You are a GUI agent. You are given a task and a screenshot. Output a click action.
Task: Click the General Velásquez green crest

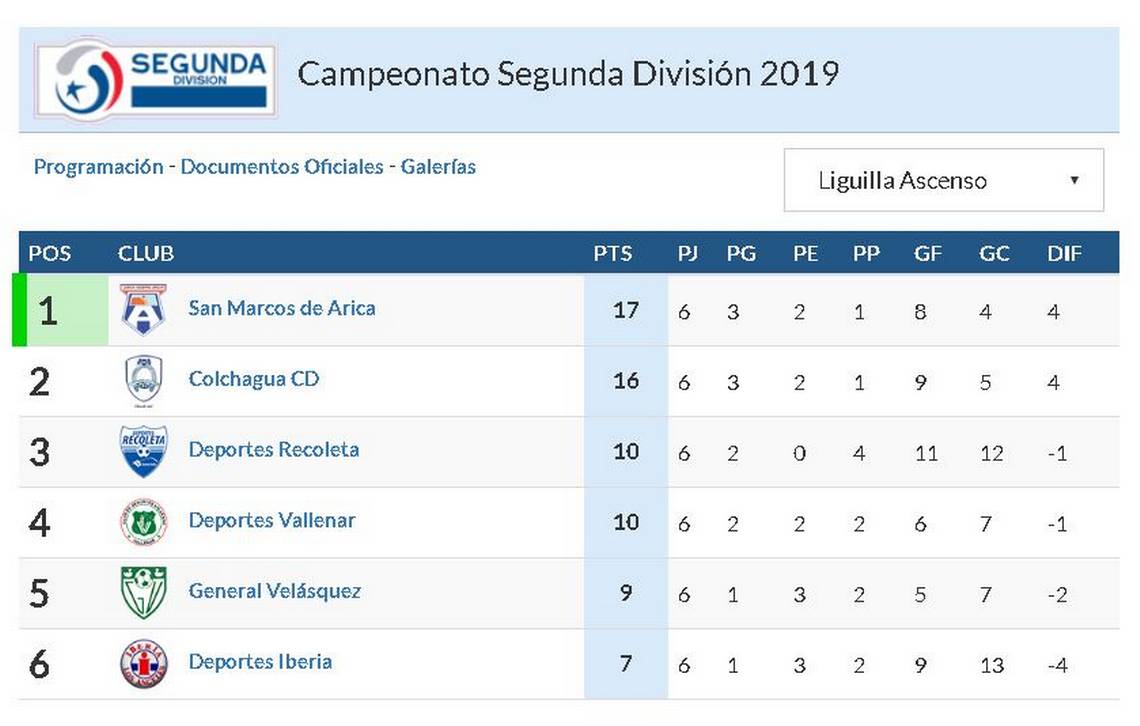tap(143, 592)
